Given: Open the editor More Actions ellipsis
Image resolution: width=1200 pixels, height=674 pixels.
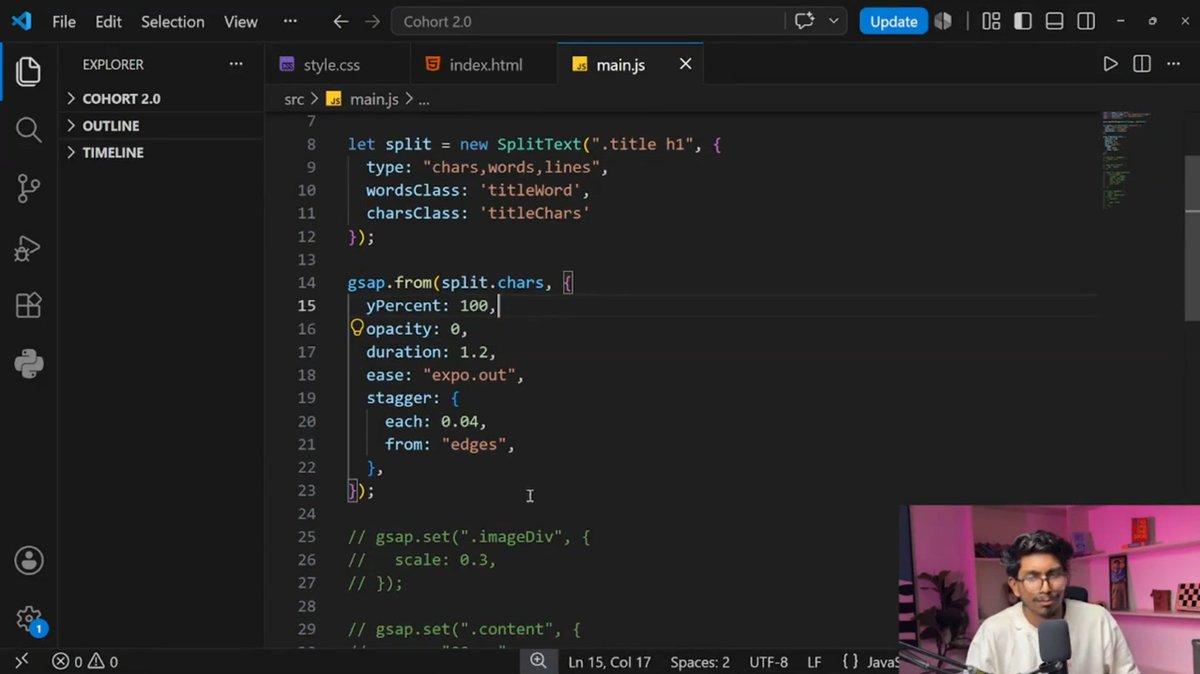Looking at the screenshot, I should [1172, 64].
